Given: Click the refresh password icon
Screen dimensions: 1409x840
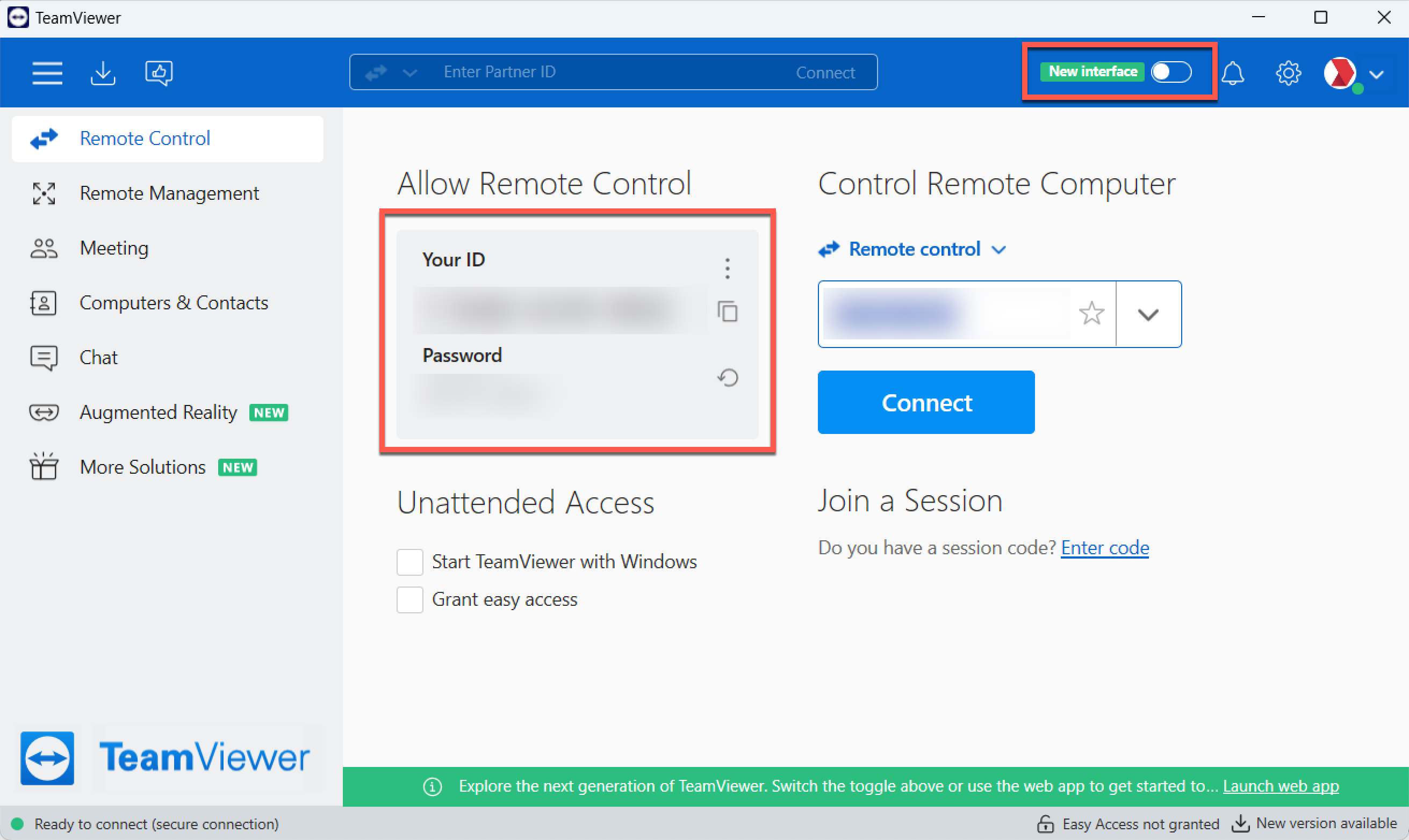Looking at the screenshot, I should [727, 377].
